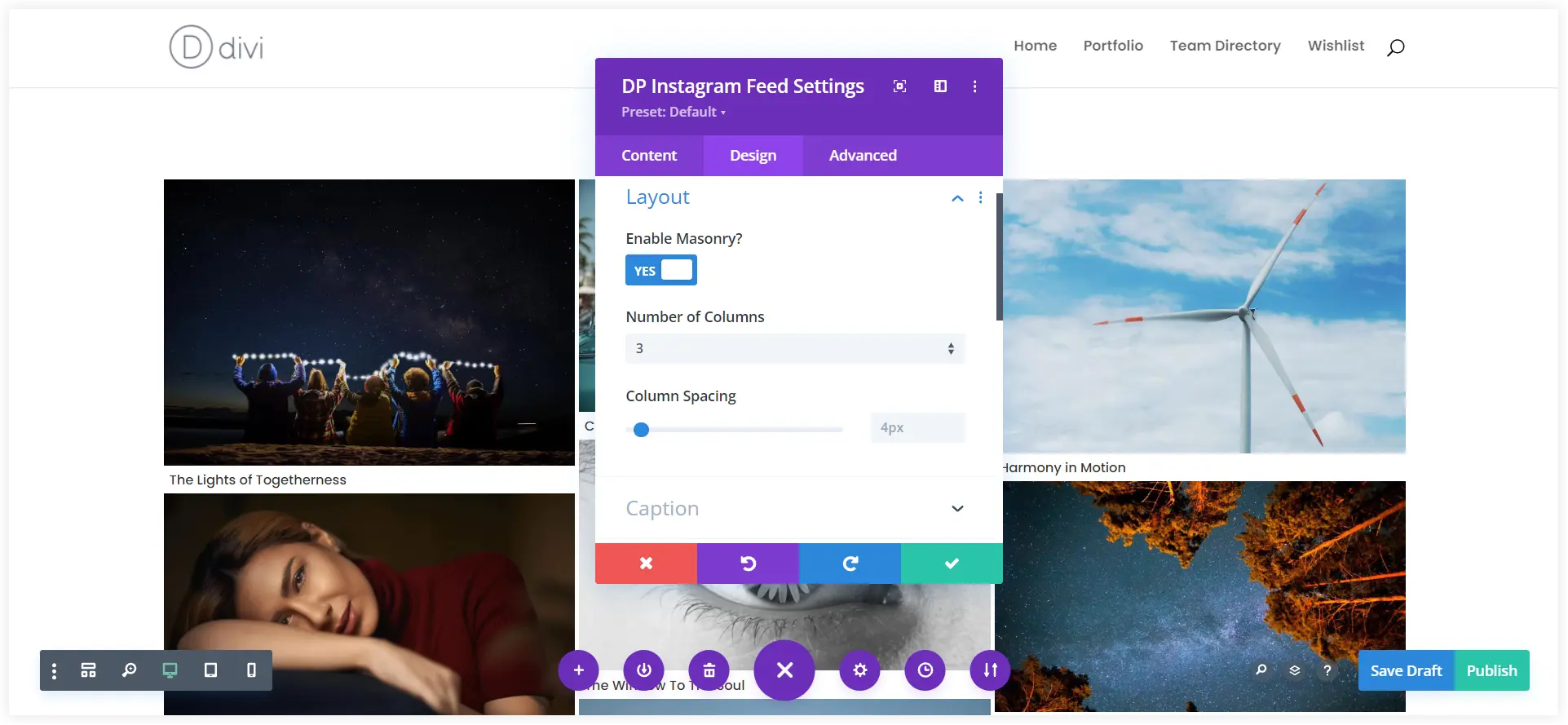Select the Design tab
The width and height of the screenshot is (1568, 725).
click(753, 156)
